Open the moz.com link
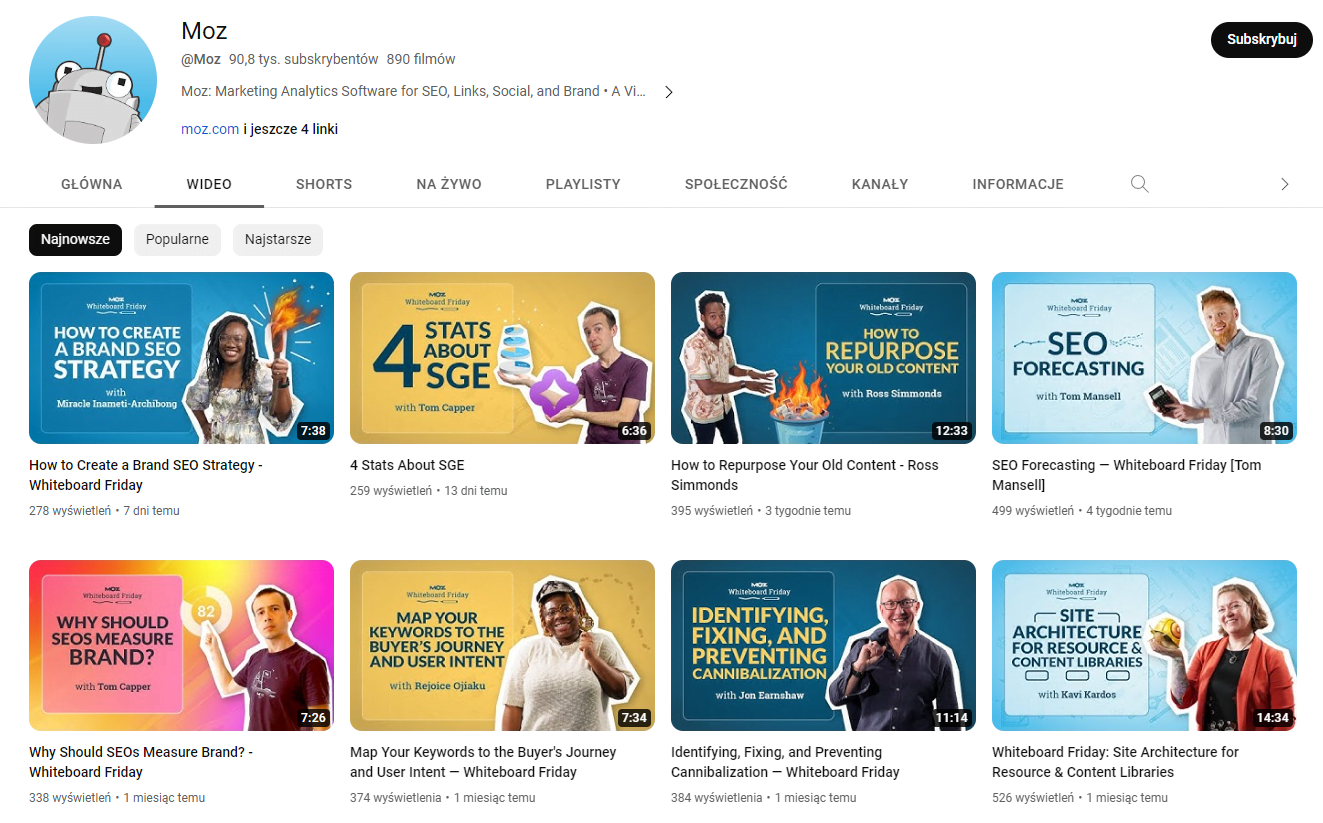The image size is (1323, 823). tap(210, 129)
